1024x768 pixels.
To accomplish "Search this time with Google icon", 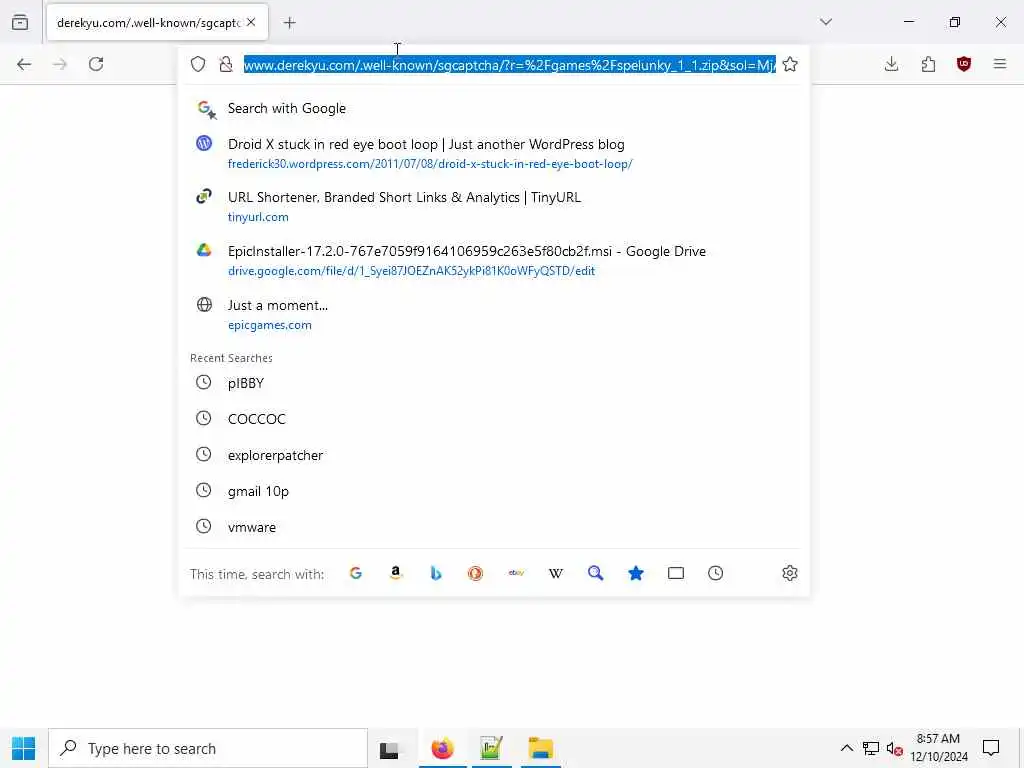I will pyautogui.click(x=356, y=573).
